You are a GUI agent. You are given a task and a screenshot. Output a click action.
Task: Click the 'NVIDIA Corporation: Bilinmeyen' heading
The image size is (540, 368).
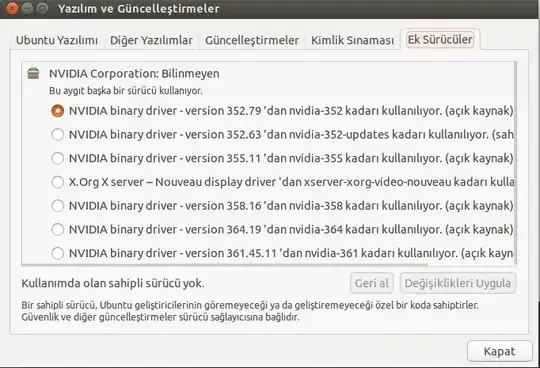134,74
